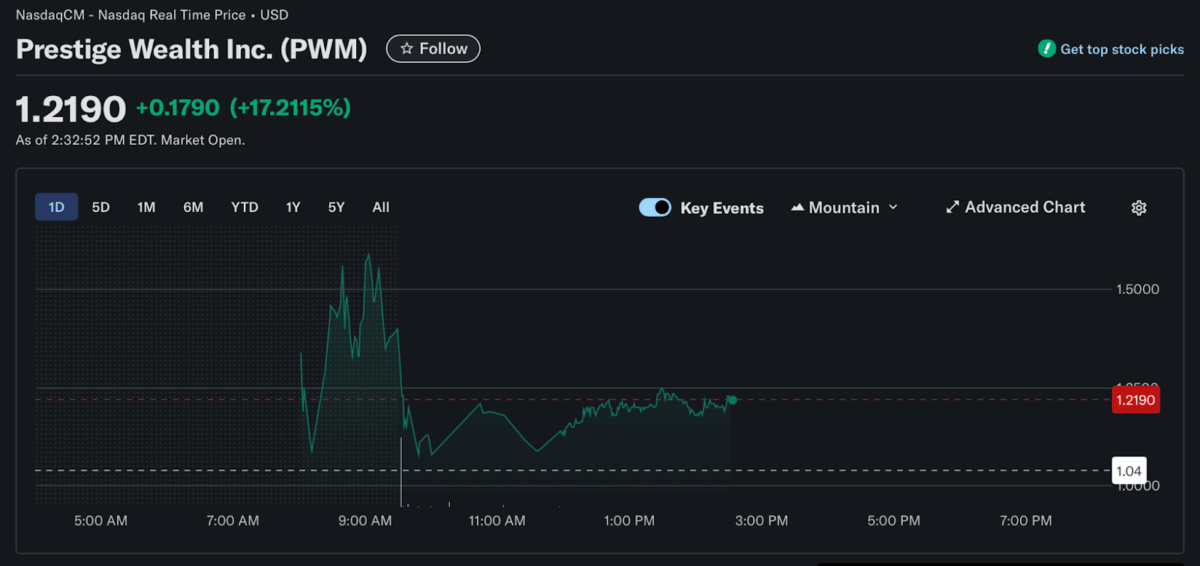Click the star icon in Follow button
1200x566 pixels.
pyautogui.click(x=406, y=49)
